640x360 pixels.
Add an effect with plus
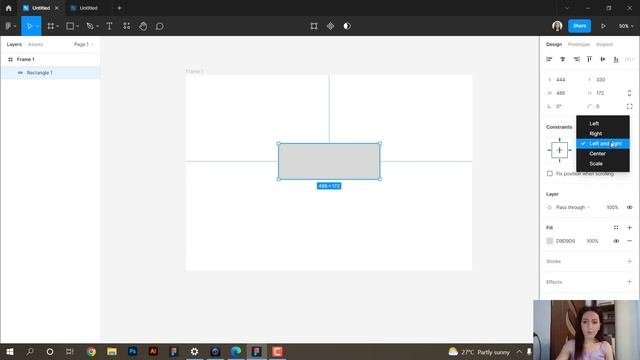point(629,282)
